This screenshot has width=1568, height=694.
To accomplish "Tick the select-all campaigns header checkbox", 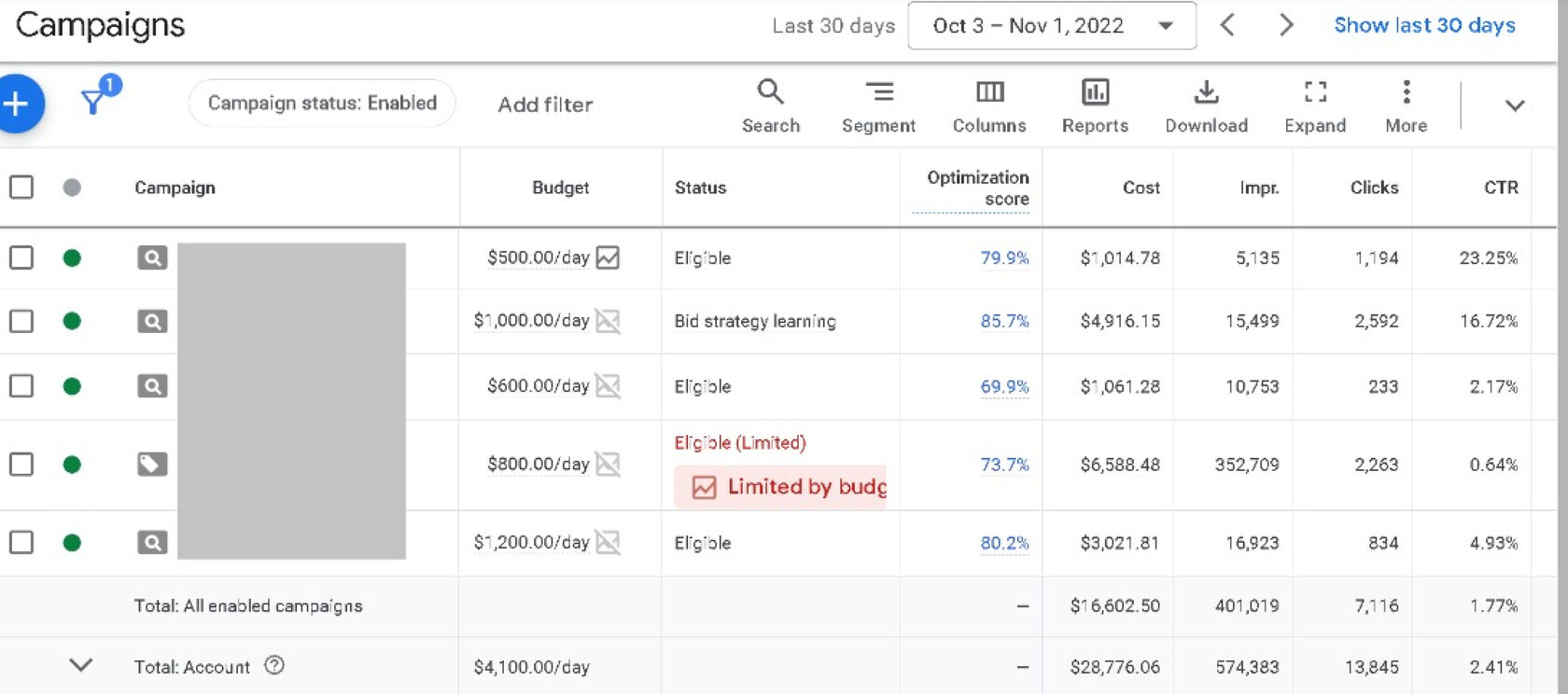I will click(x=21, y=187).
